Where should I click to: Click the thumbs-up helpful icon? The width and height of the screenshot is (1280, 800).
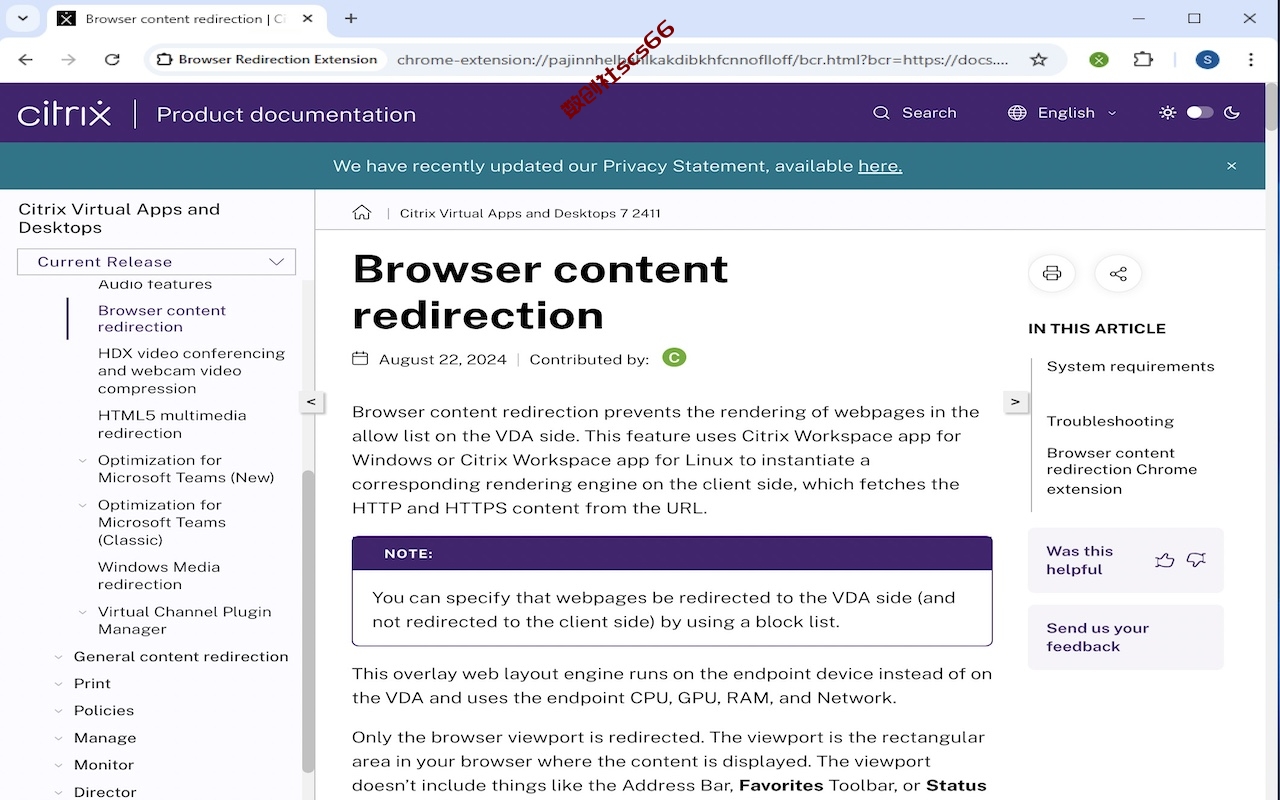1164,560
